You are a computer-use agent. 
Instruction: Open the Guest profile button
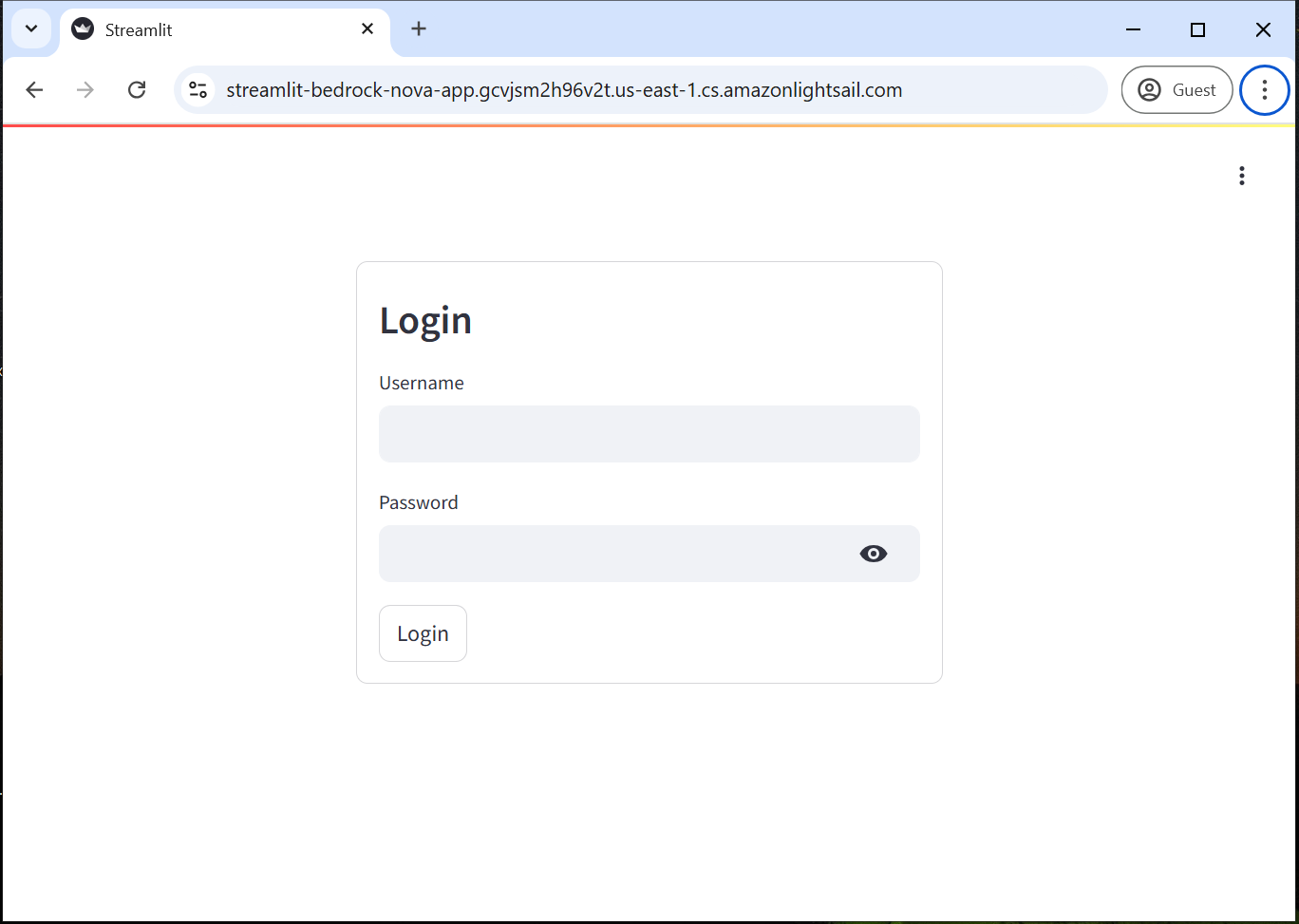pos(1177,90)
